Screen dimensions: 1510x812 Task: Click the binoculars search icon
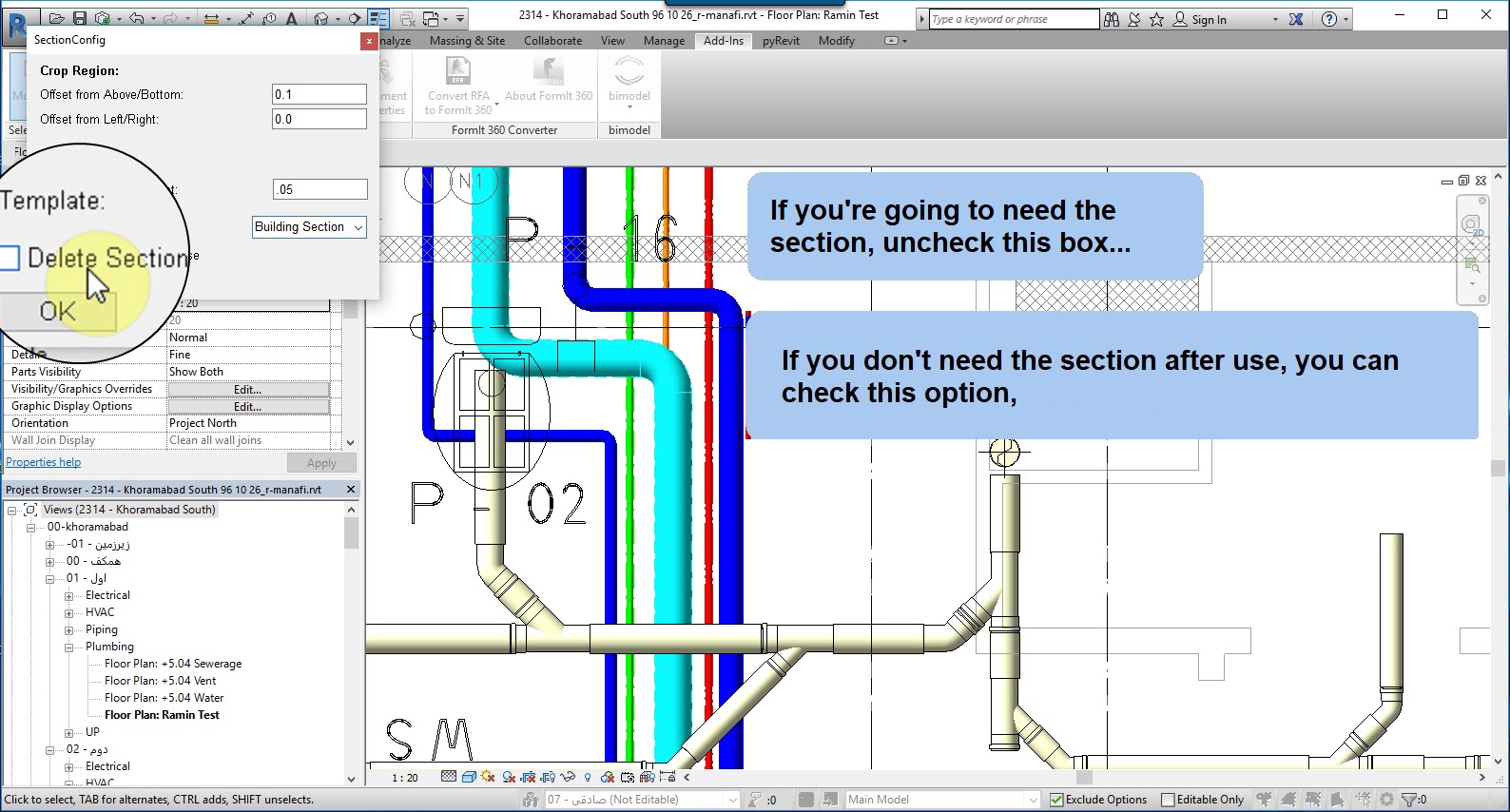[1112, 19]
